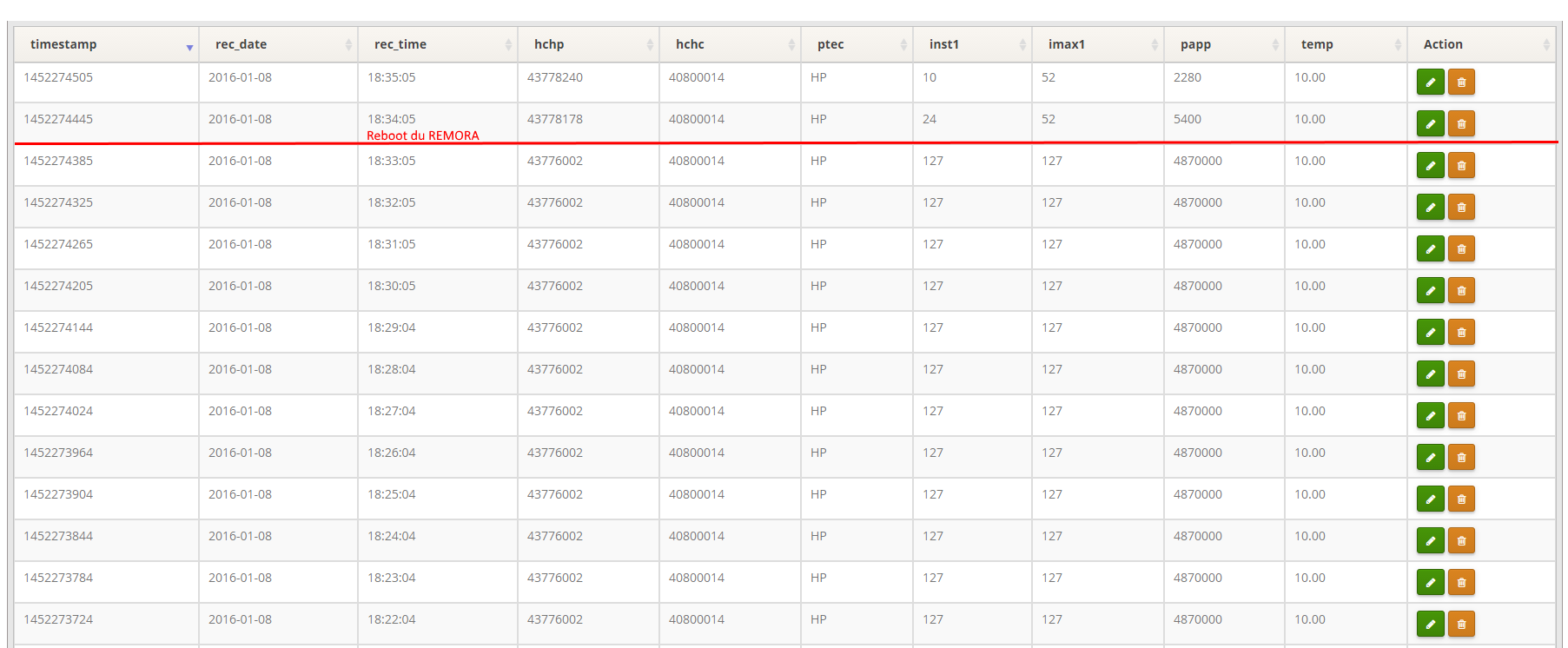Sort table by rec_date column
Viewport: 1568px width, 648px height.
278,44
